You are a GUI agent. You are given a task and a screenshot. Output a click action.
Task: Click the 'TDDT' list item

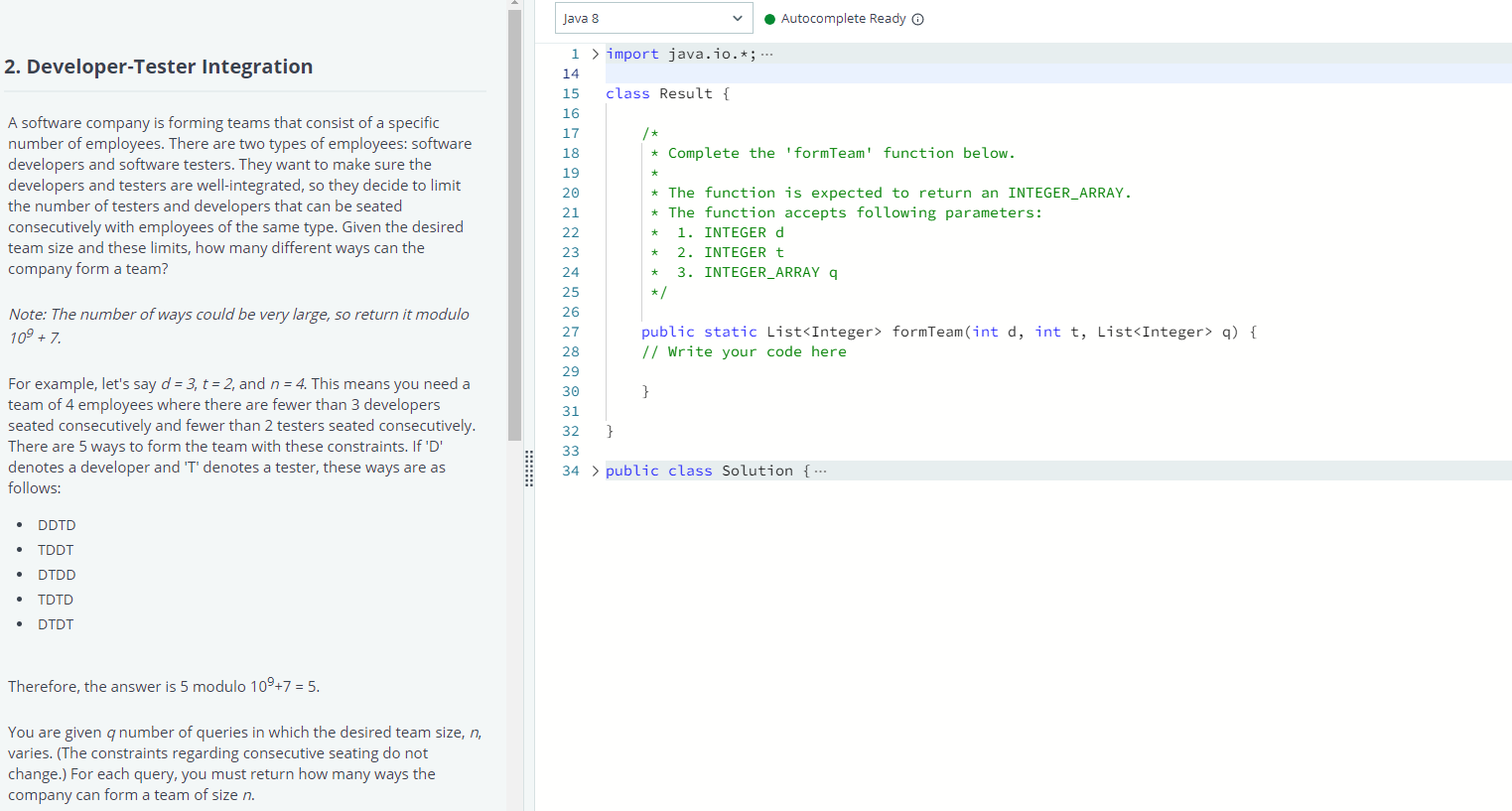tap(56, 550)
